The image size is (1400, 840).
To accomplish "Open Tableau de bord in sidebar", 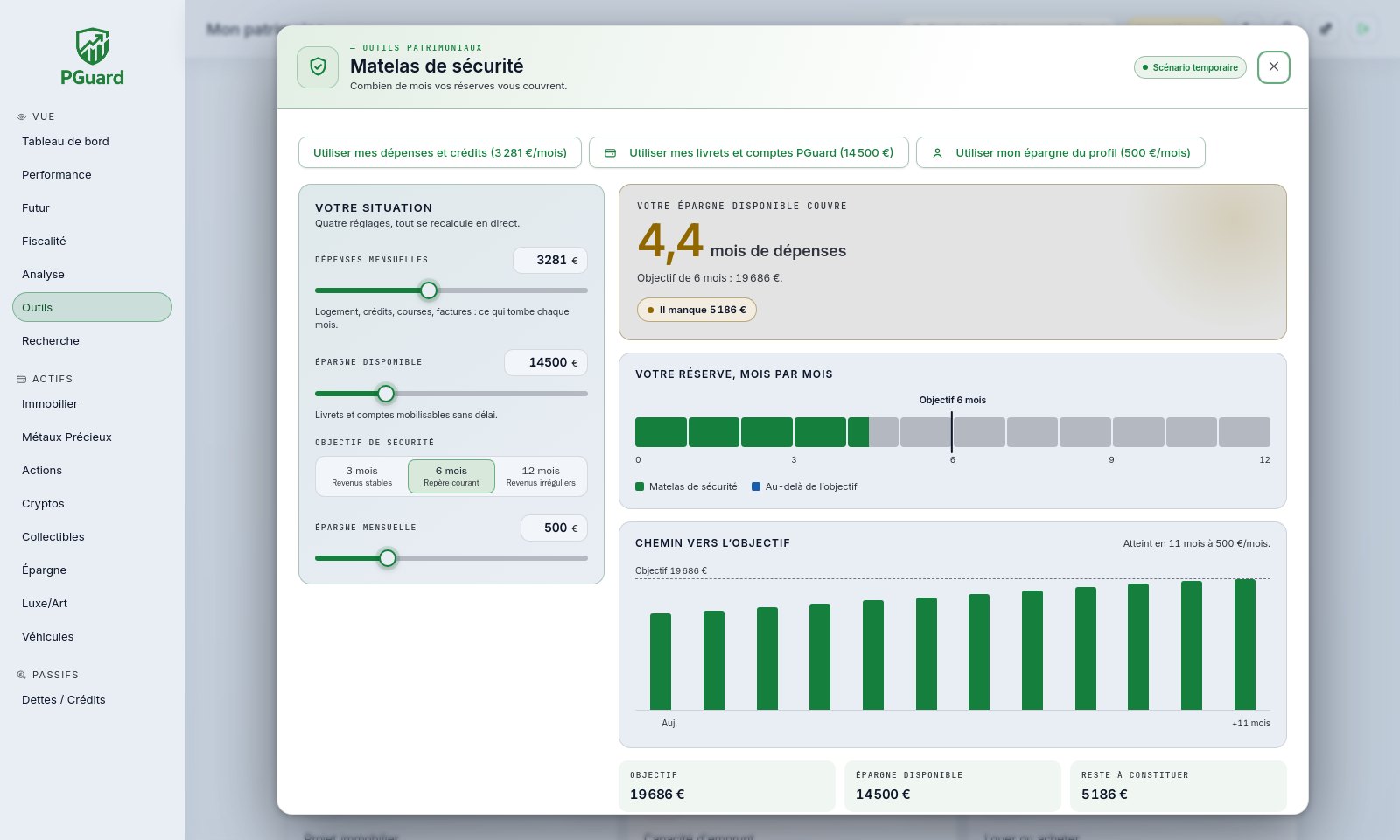I will click(x=92, y=142).
